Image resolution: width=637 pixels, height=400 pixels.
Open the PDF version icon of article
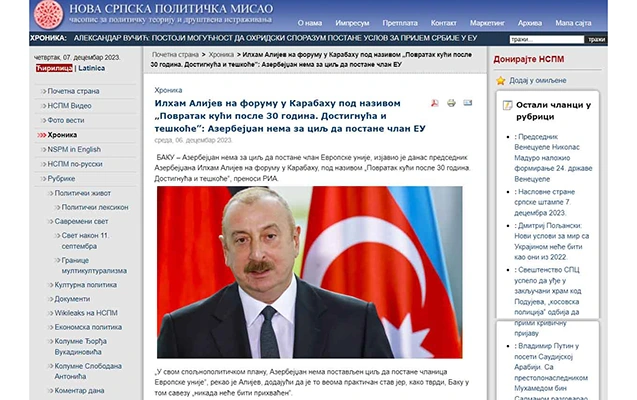pyautogui.click(x=434, y=103)
